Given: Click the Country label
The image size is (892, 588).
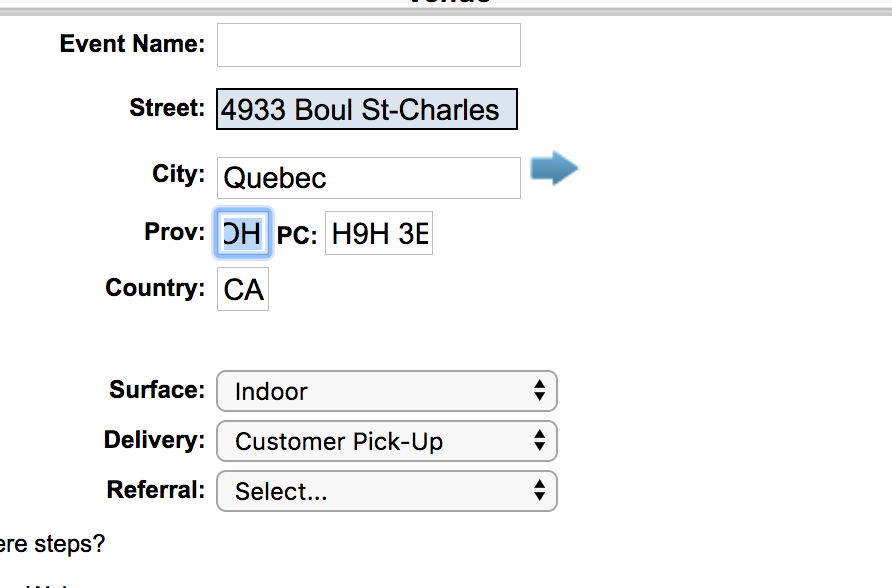Looking at the screenshot, I should click(x=155, y=288).
